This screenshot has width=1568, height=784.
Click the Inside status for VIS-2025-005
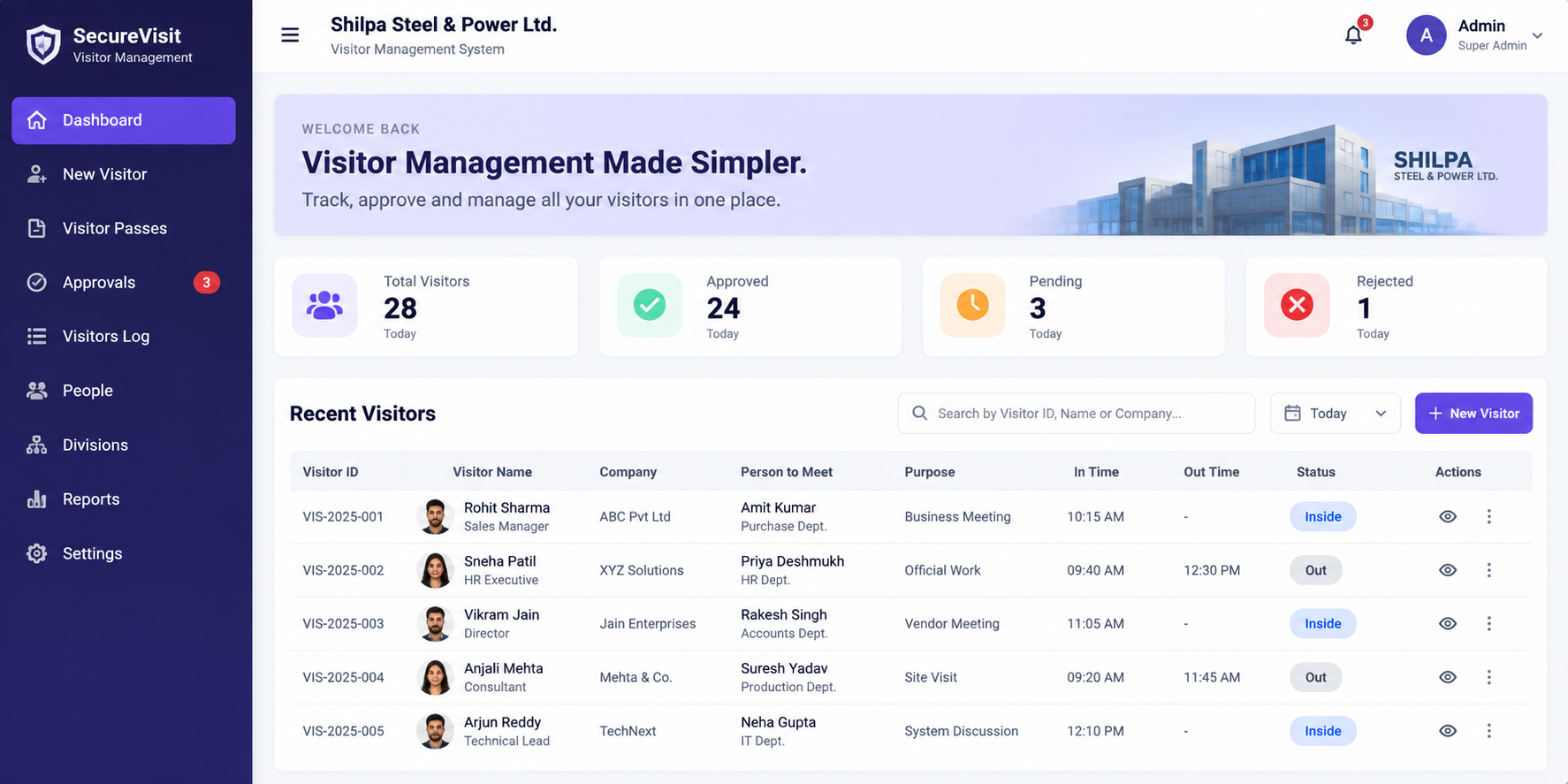click(1322, 731)
